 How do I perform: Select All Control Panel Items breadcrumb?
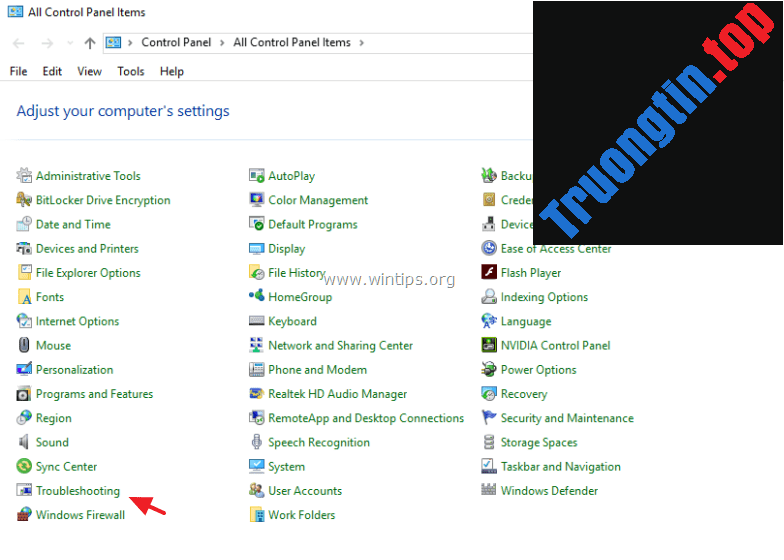coord(292,42)
